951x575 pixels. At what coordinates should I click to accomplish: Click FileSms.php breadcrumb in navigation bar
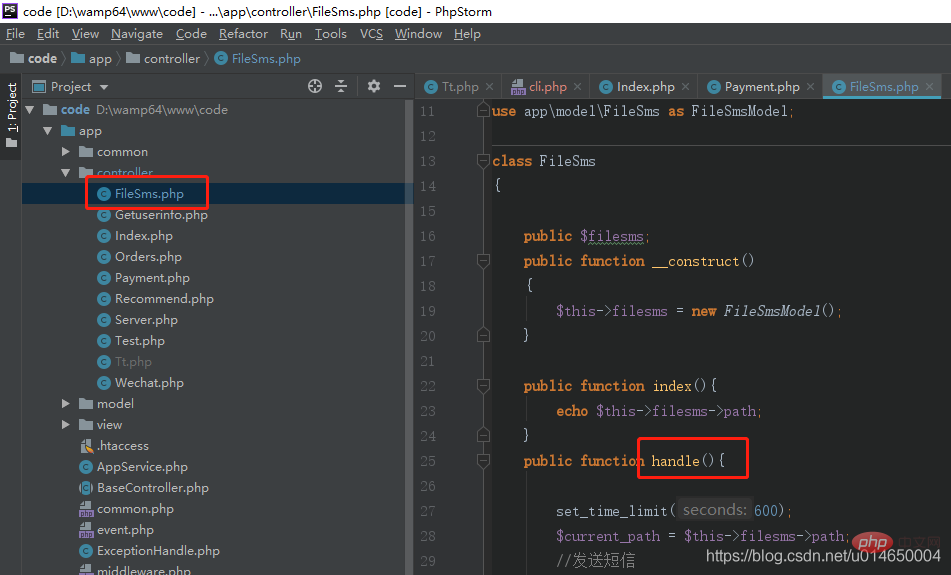point(258,59)
